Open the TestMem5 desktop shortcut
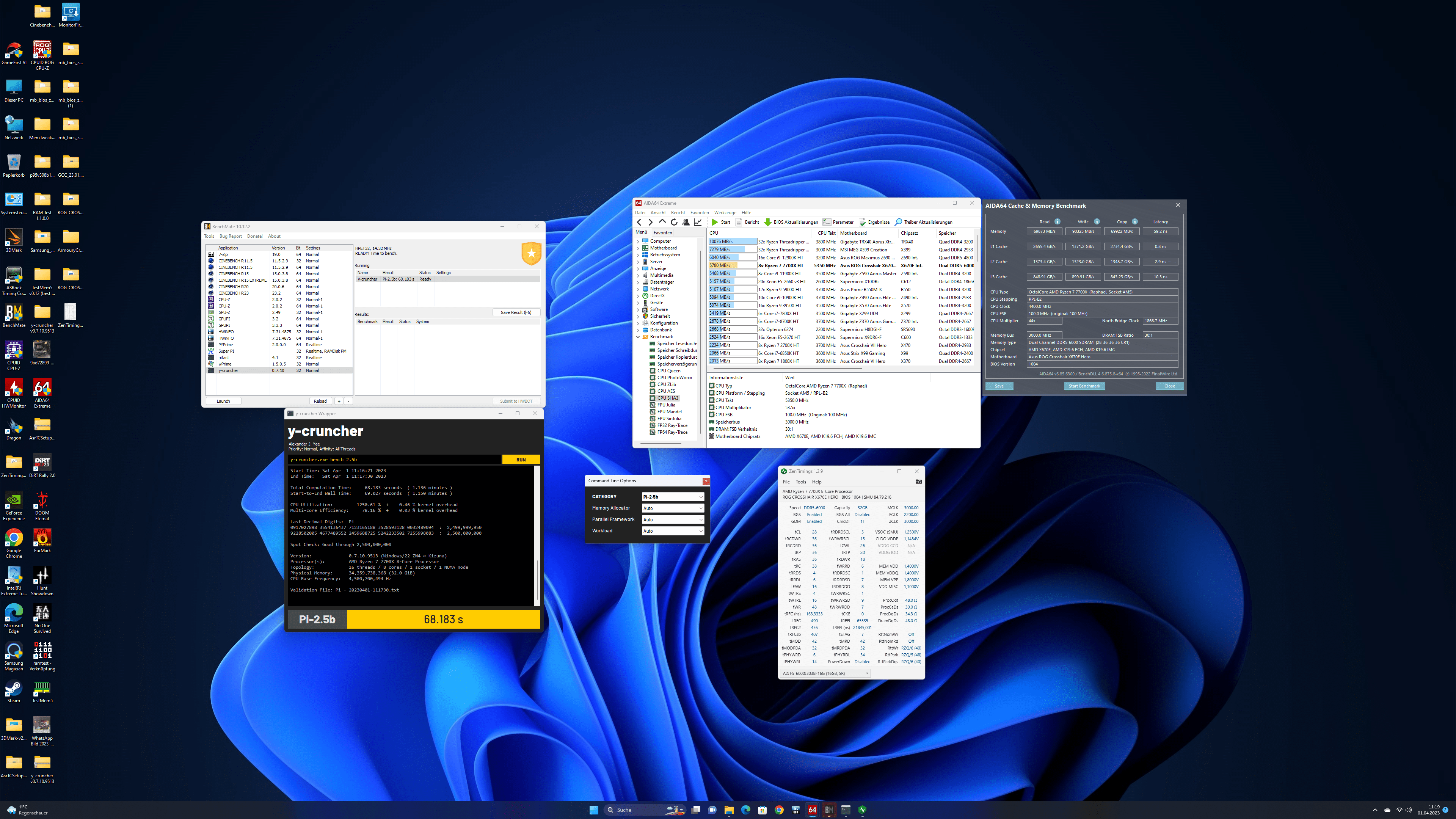1456x819 pixels. (42, 691)
